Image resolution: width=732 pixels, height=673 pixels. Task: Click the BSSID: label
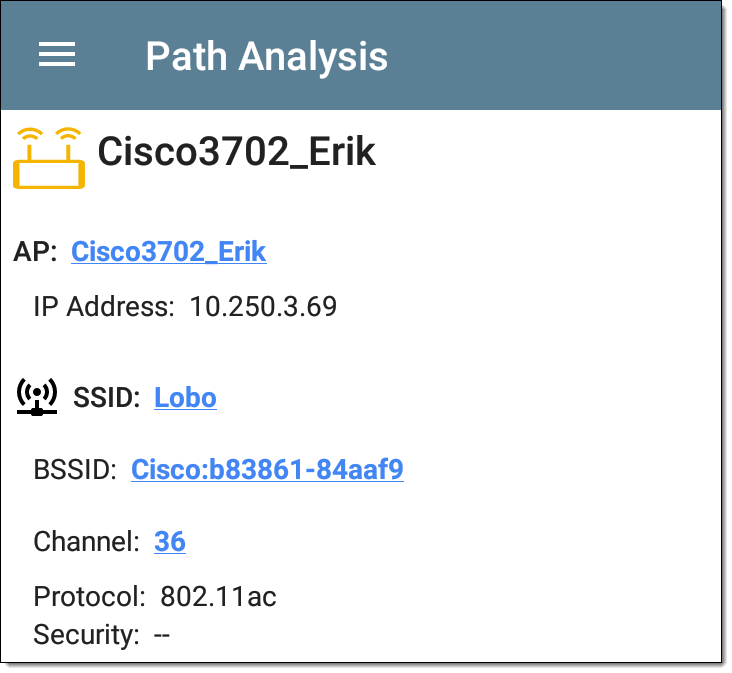point(75,470)
